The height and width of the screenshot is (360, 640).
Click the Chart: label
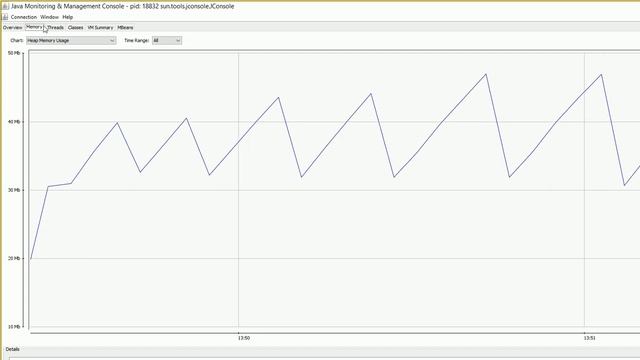click(x=17, y=40)
